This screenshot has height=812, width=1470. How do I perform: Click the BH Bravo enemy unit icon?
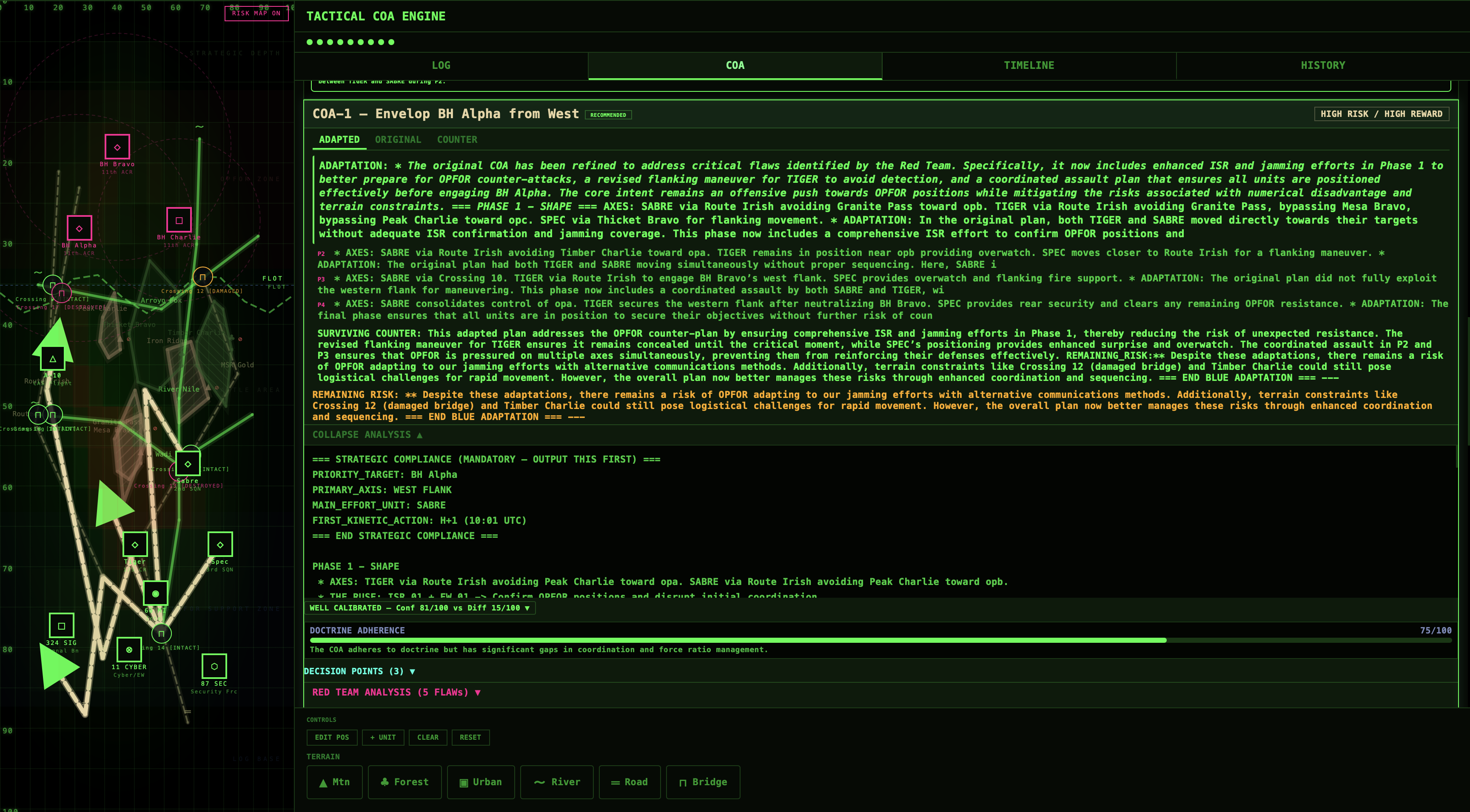117,147
